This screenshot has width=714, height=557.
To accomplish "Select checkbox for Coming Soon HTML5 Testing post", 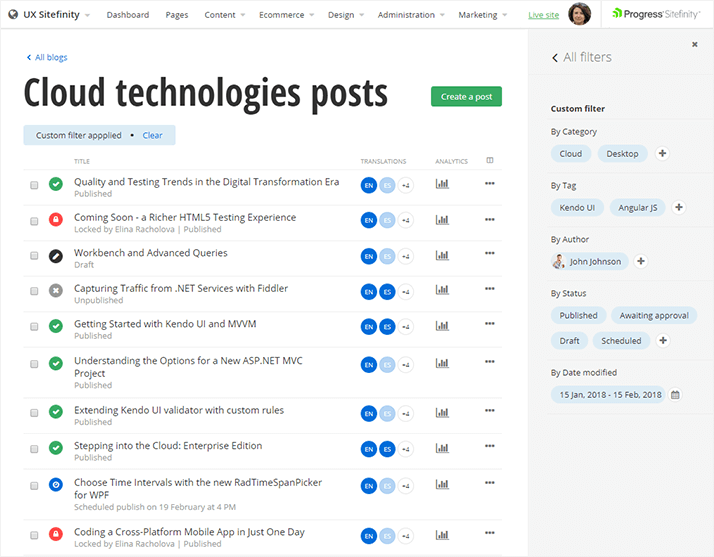I will coord(34,221).
